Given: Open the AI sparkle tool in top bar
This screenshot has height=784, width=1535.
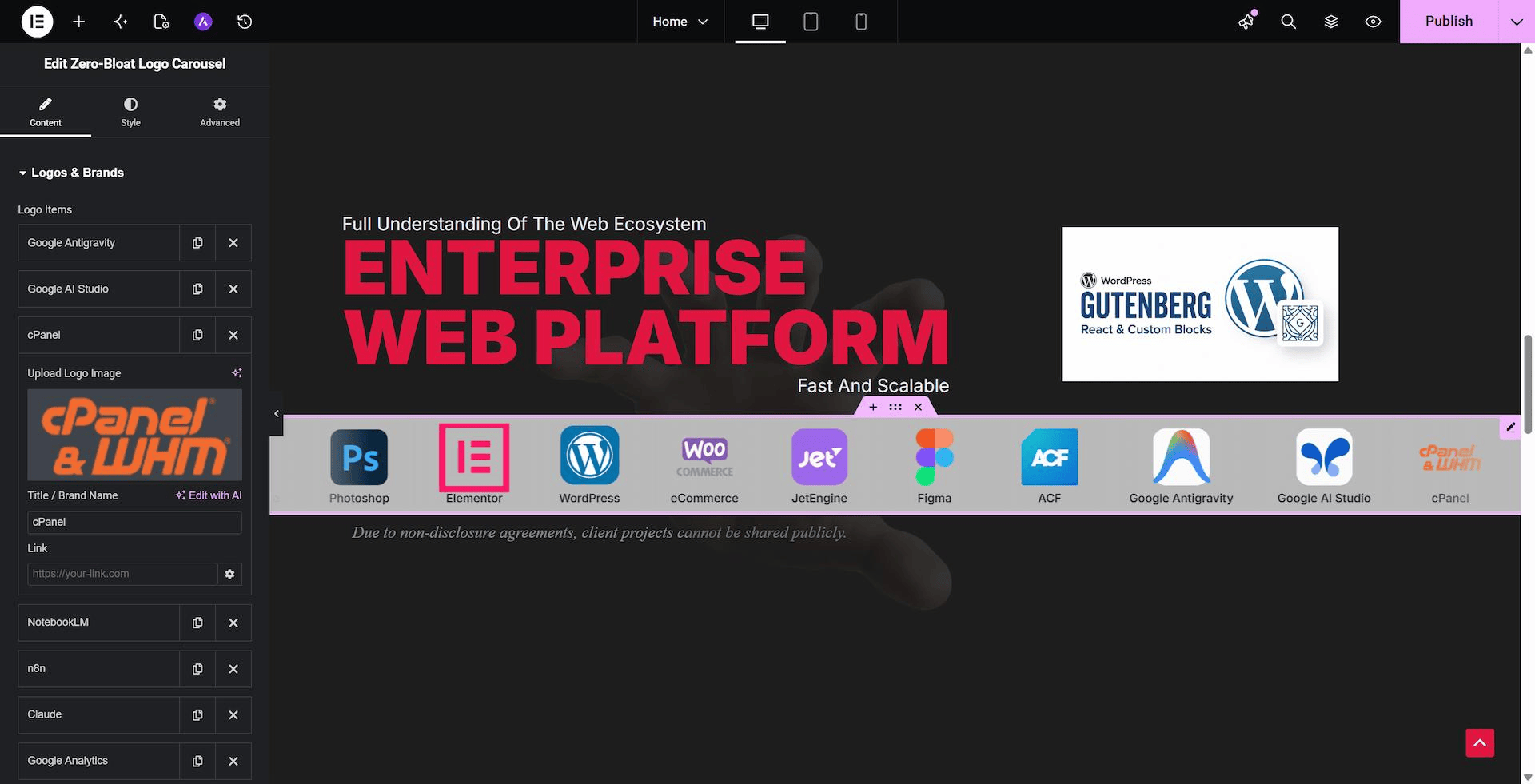Looking at the screenshot, I should coord(121,22).
